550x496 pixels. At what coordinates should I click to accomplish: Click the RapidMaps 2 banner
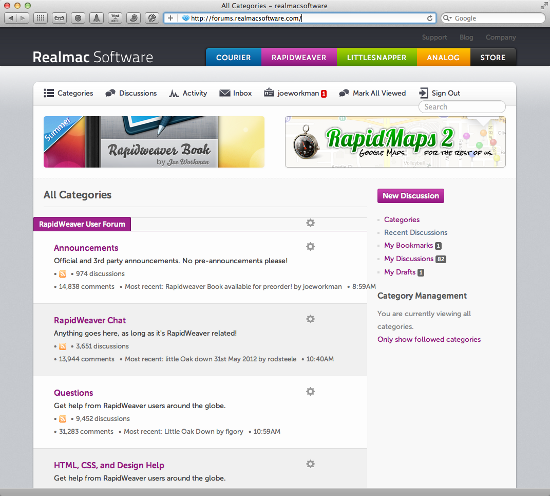pos(395,142)
